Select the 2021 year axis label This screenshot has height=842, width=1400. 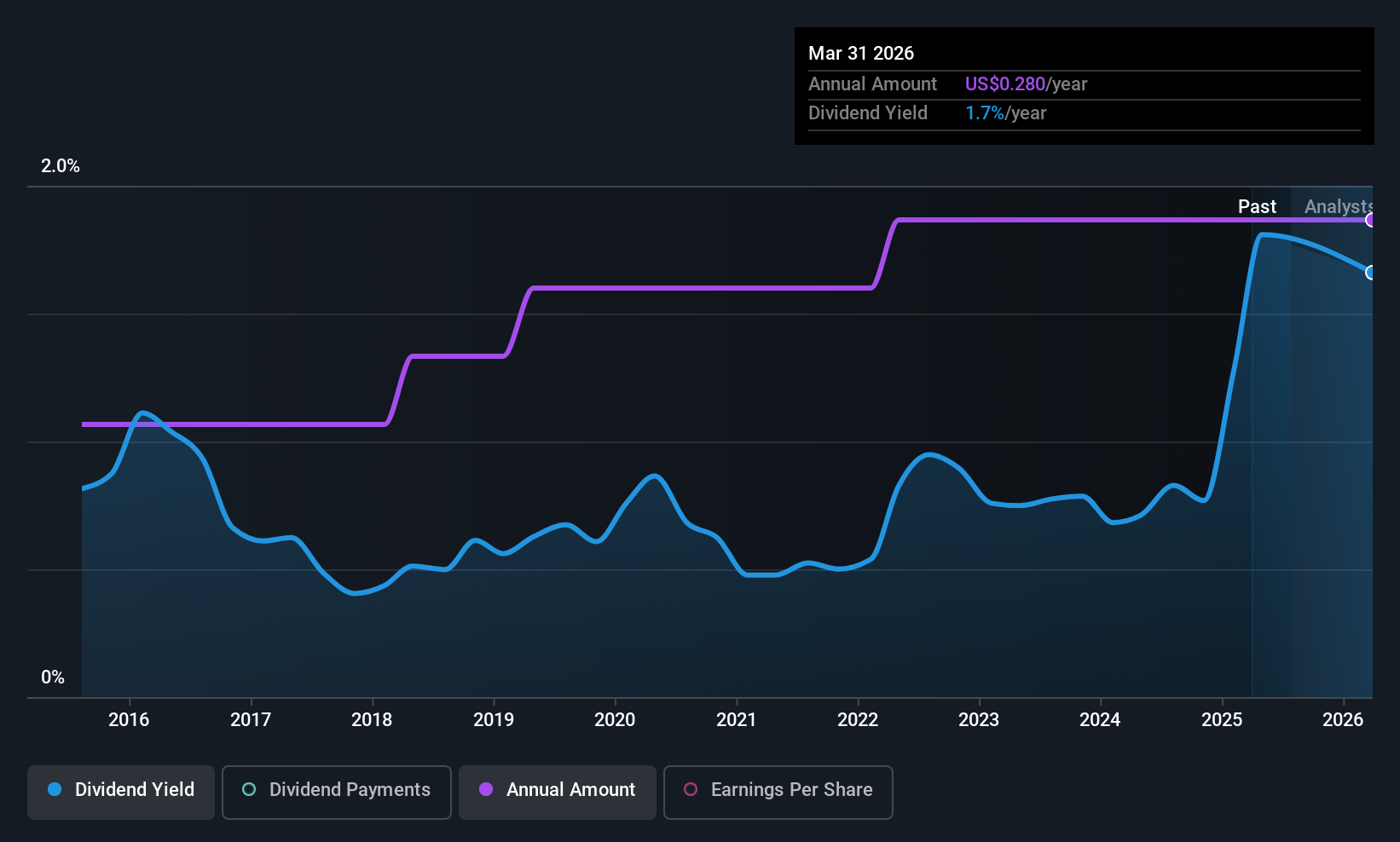[737, 719]
